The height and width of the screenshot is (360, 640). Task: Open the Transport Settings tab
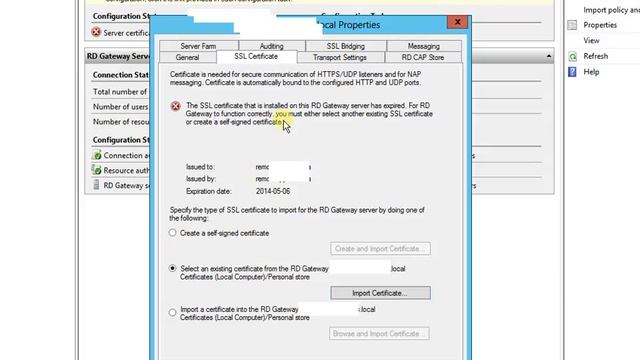click(340, 57)
